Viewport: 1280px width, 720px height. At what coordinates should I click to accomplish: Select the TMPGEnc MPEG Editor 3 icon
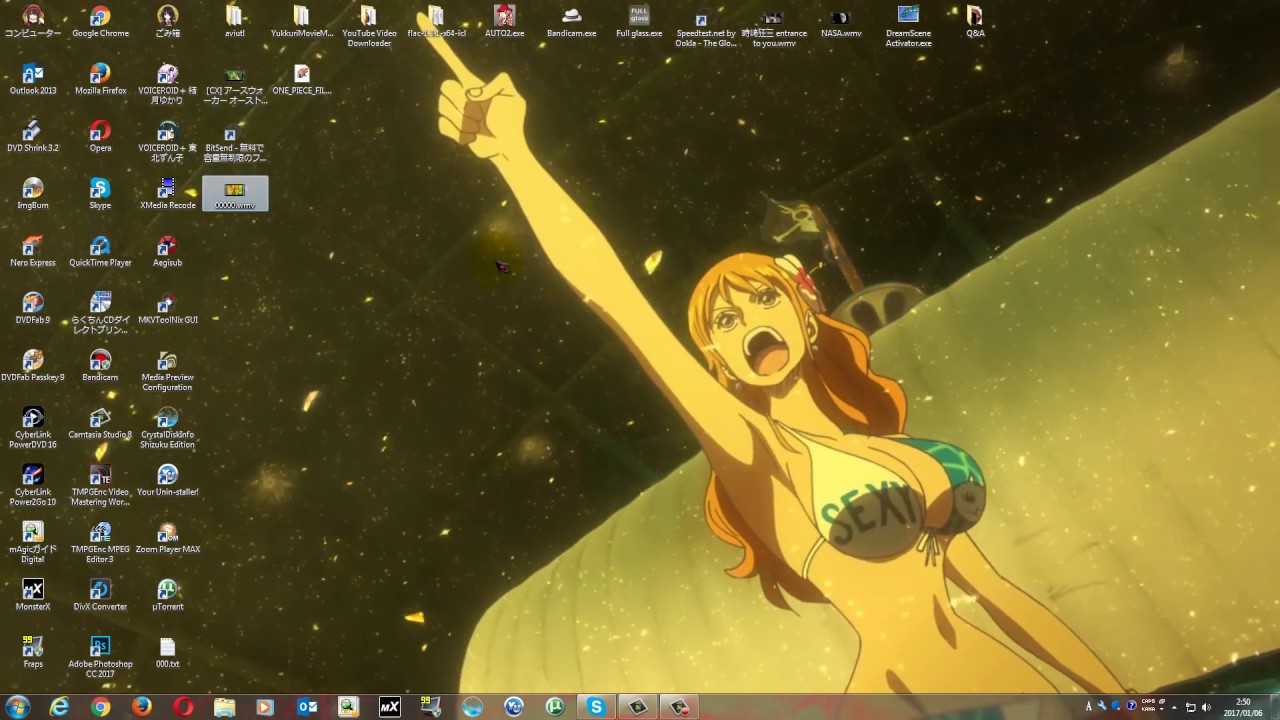(x=100, y=541)
